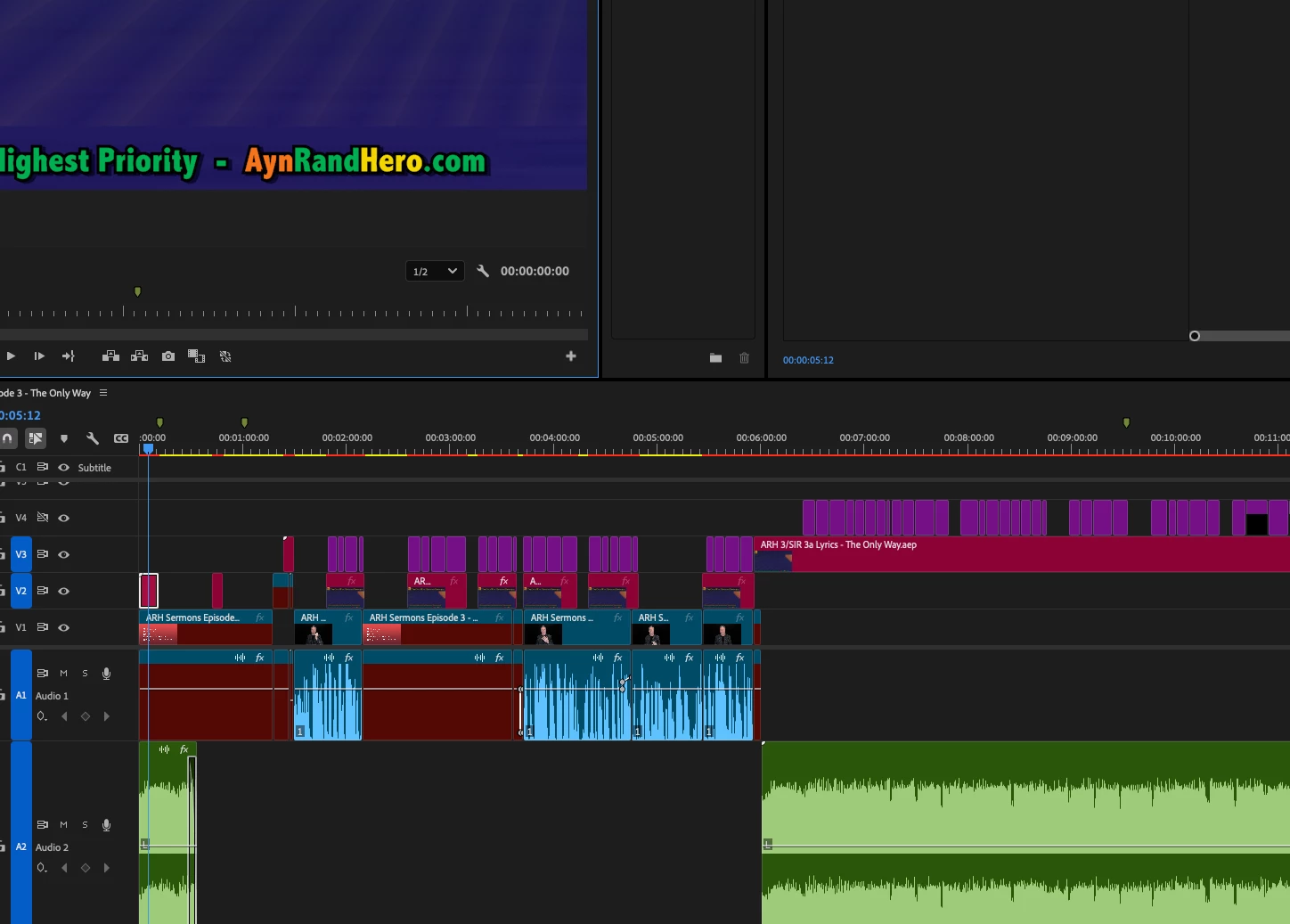Screen dimensions: 1290x924
Task: Toggle V2 track targeting button
Action: 21,591
